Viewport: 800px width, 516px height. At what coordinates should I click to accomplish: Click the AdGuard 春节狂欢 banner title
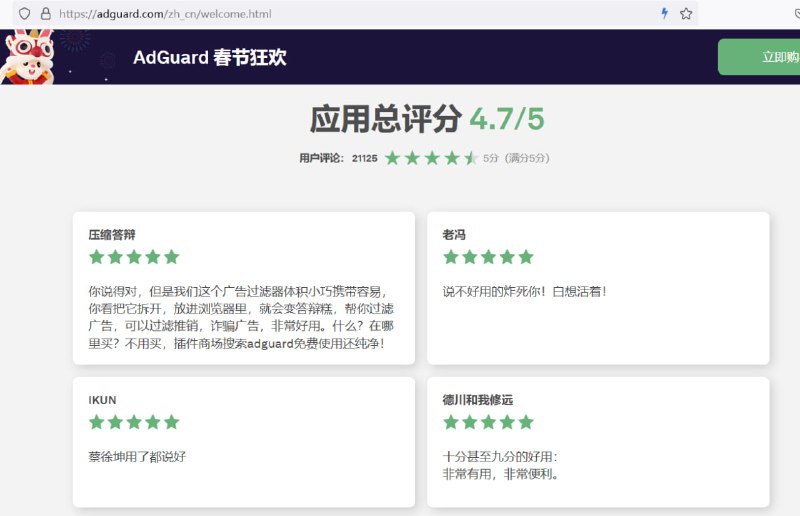(210, 57)
